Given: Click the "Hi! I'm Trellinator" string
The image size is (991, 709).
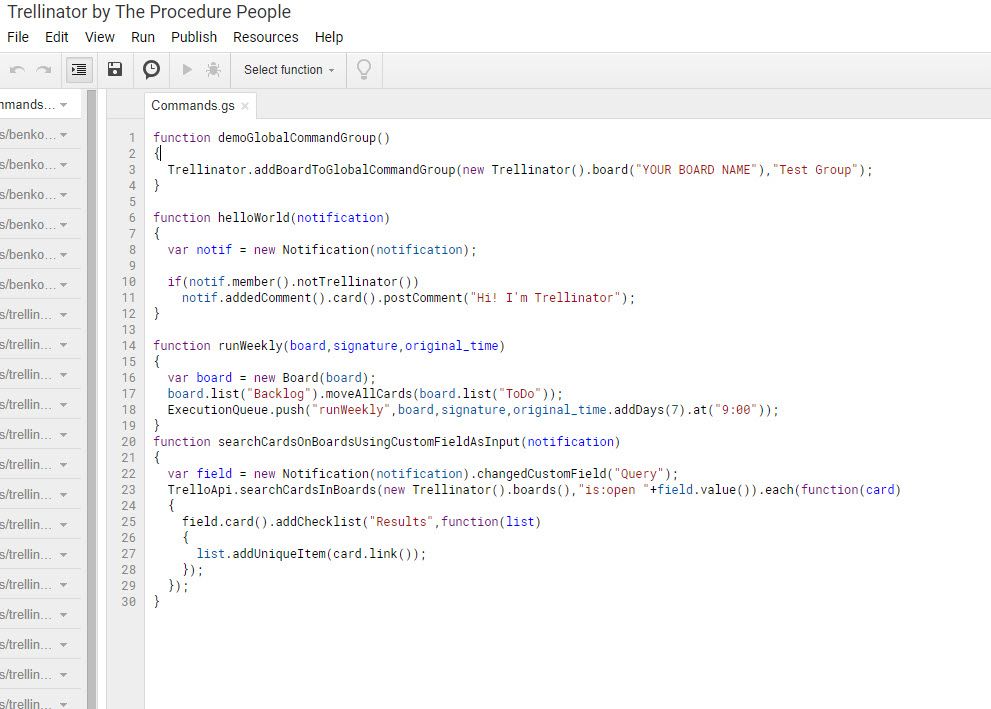Looking at the screenshot, I should tap(545, 298).
